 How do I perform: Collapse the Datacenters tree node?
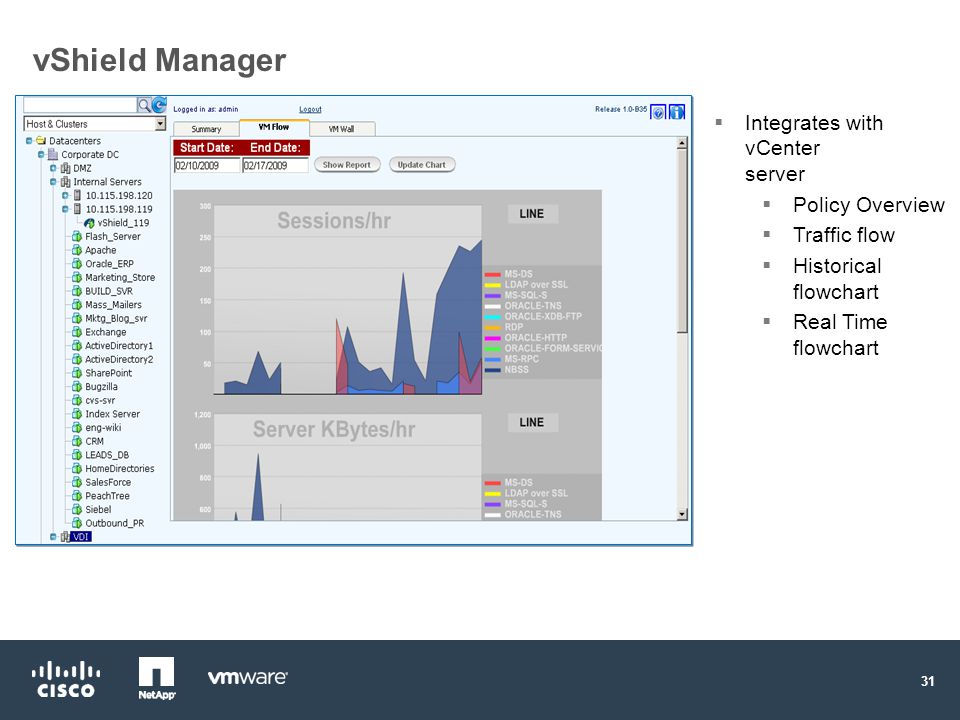[29, 141]
